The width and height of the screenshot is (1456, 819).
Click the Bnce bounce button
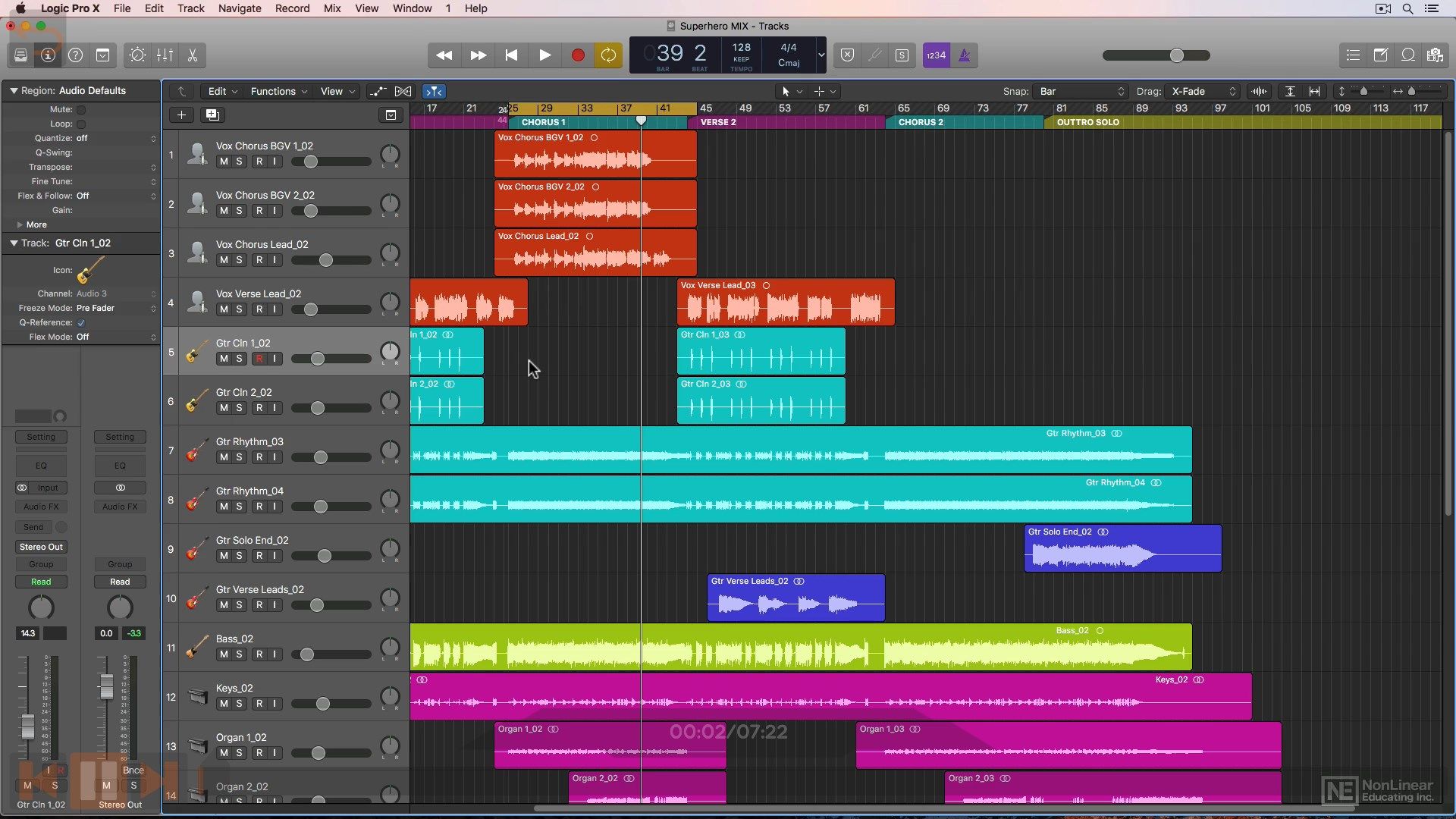133,770
